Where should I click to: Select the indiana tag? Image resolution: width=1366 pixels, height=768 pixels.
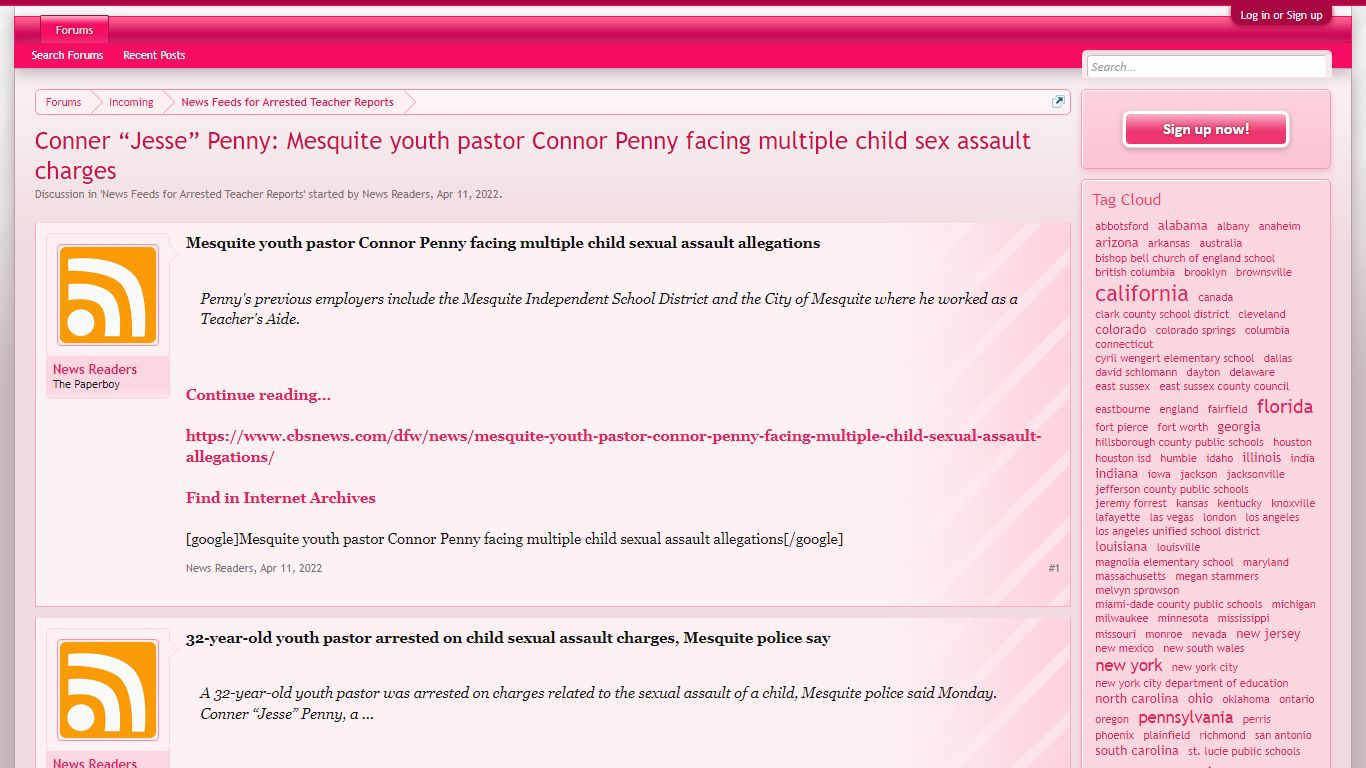[x=1117, y=473]
